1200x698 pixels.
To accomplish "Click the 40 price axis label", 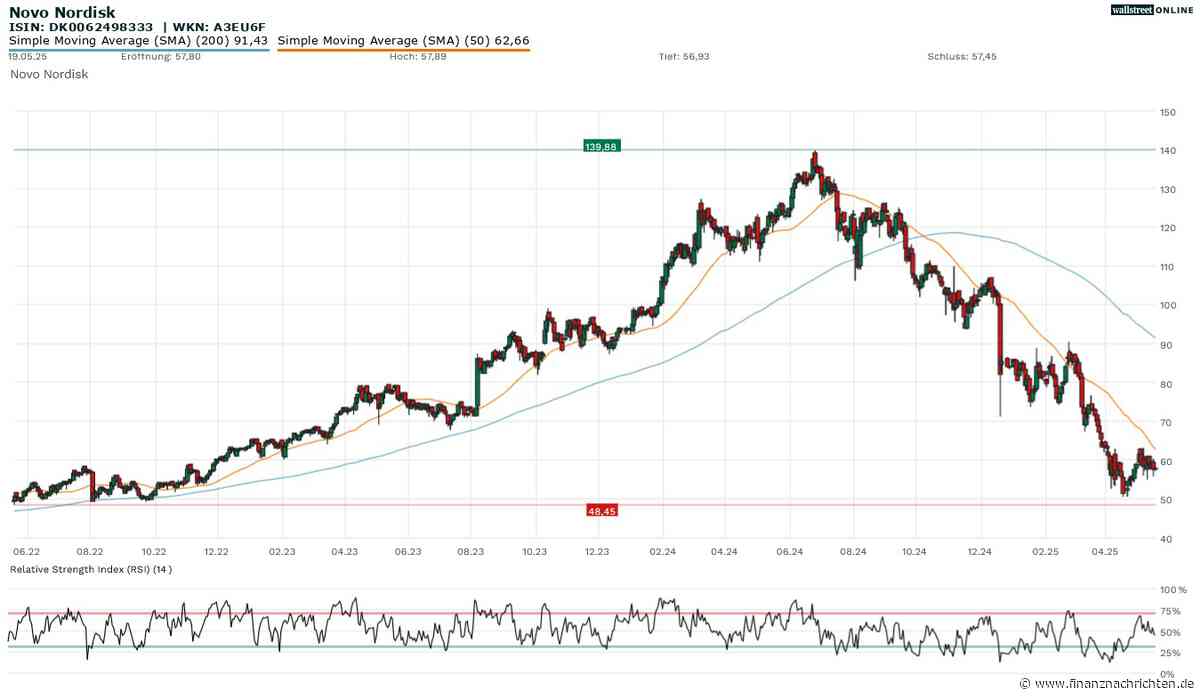I will (1166, 540).
